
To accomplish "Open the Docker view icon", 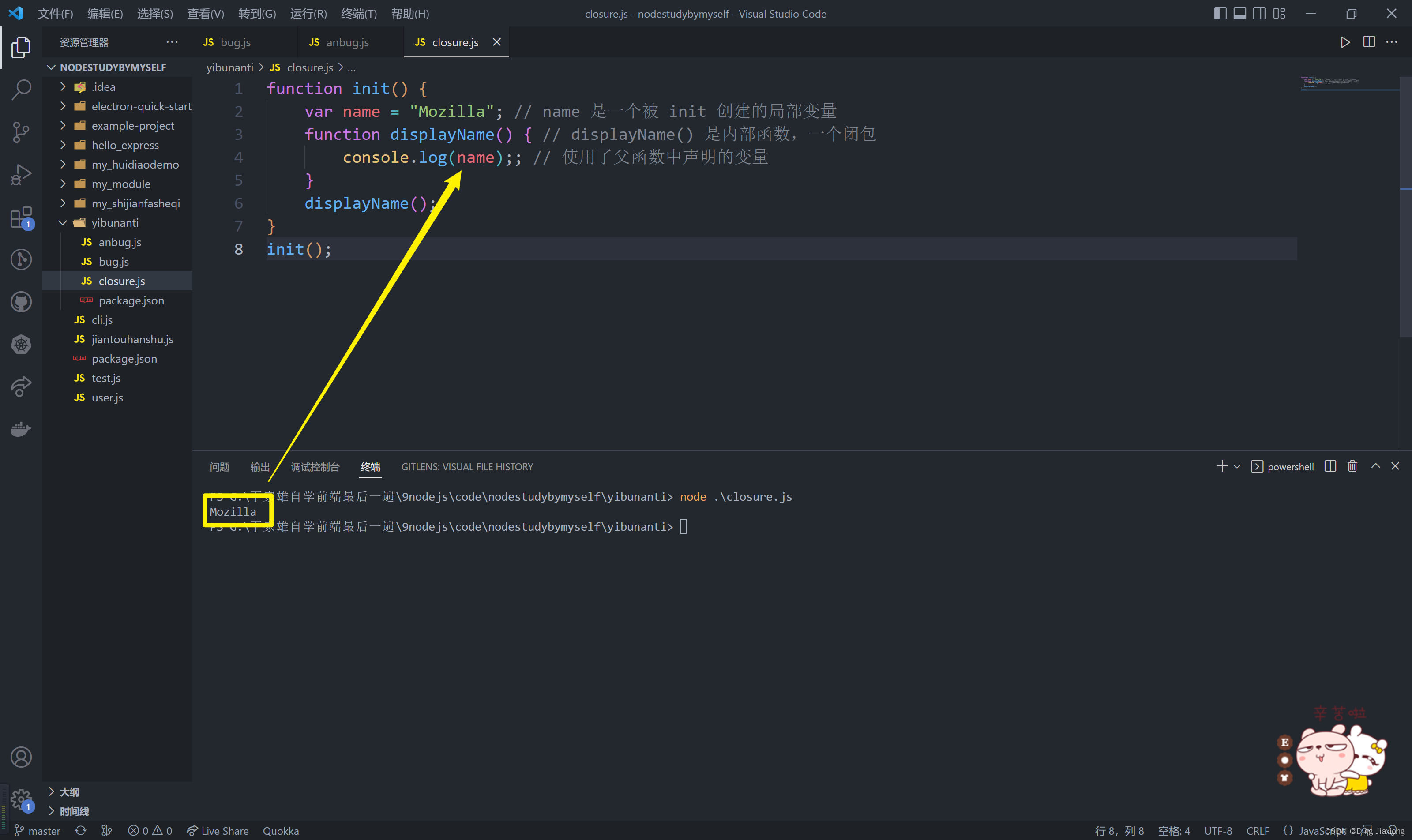I will (21, 429).
